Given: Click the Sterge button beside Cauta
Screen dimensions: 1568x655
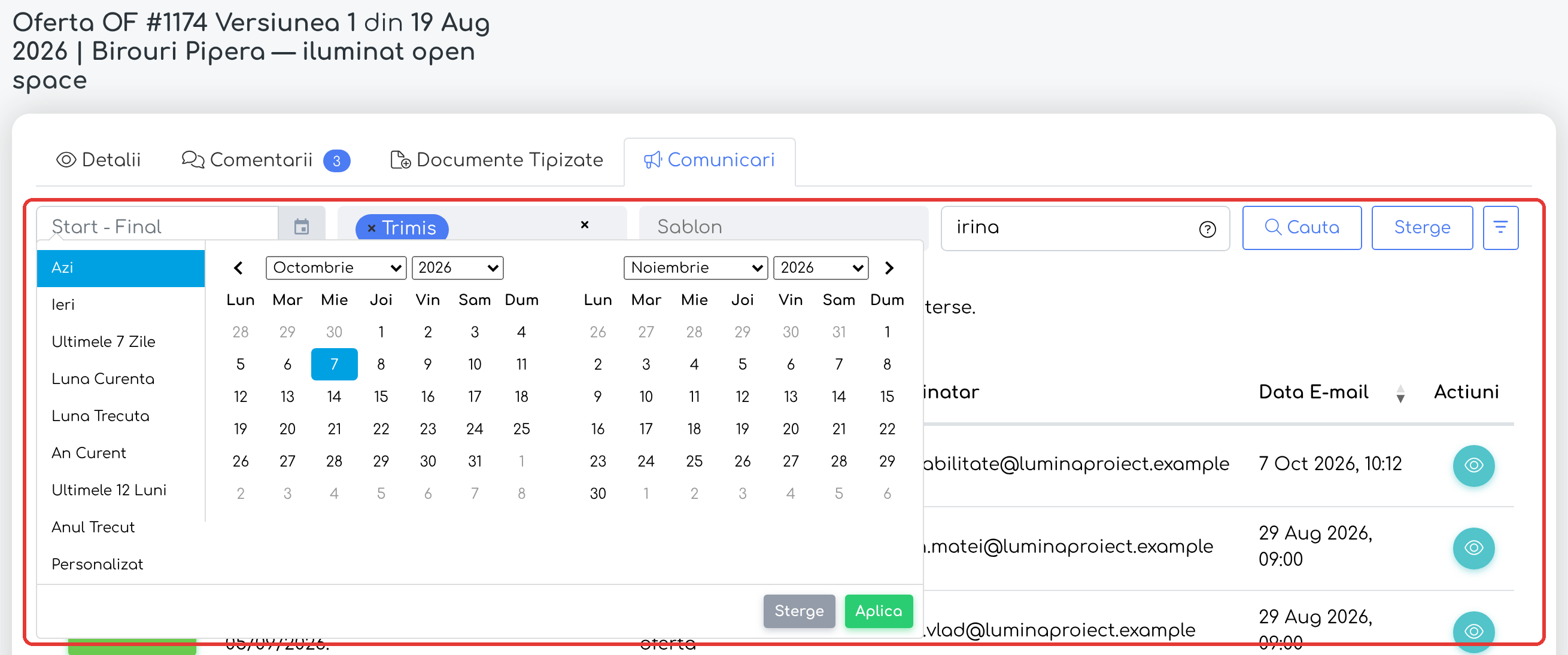Looking at the screenshot, I should tap(1422, 227).
